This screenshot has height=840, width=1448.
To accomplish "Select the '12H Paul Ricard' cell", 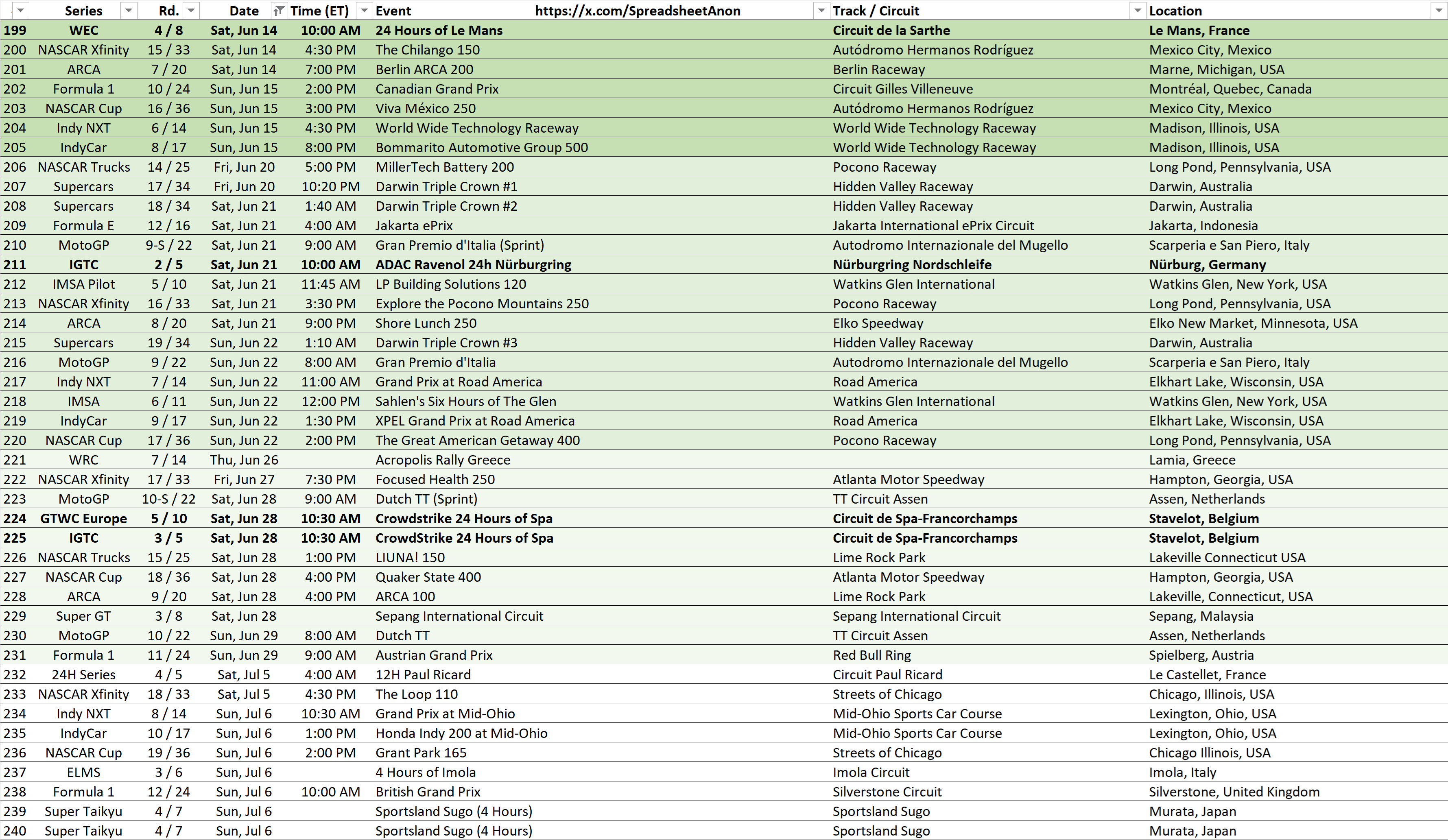I will (x=423, y=675).
